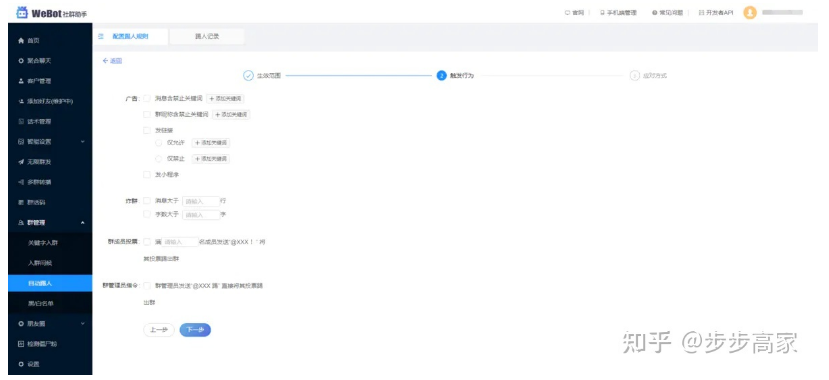The image size is (829, 380).
Task: Click the 返回 back link
Action: pos(112,61)
